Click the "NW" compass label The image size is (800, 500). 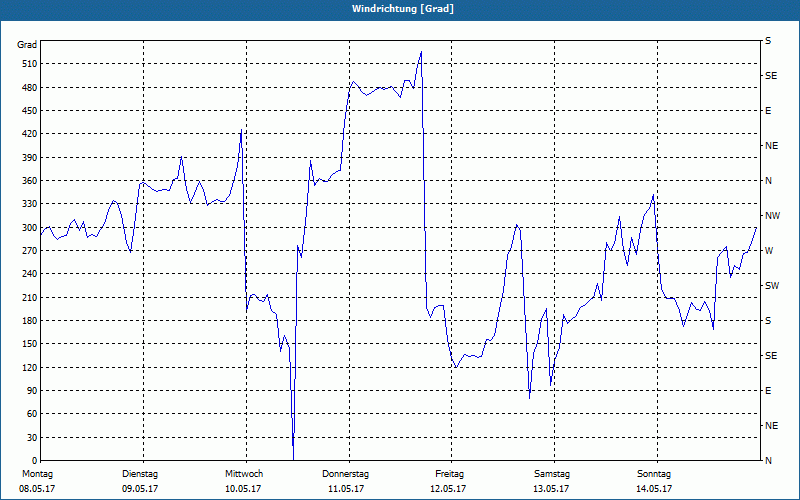773,216
